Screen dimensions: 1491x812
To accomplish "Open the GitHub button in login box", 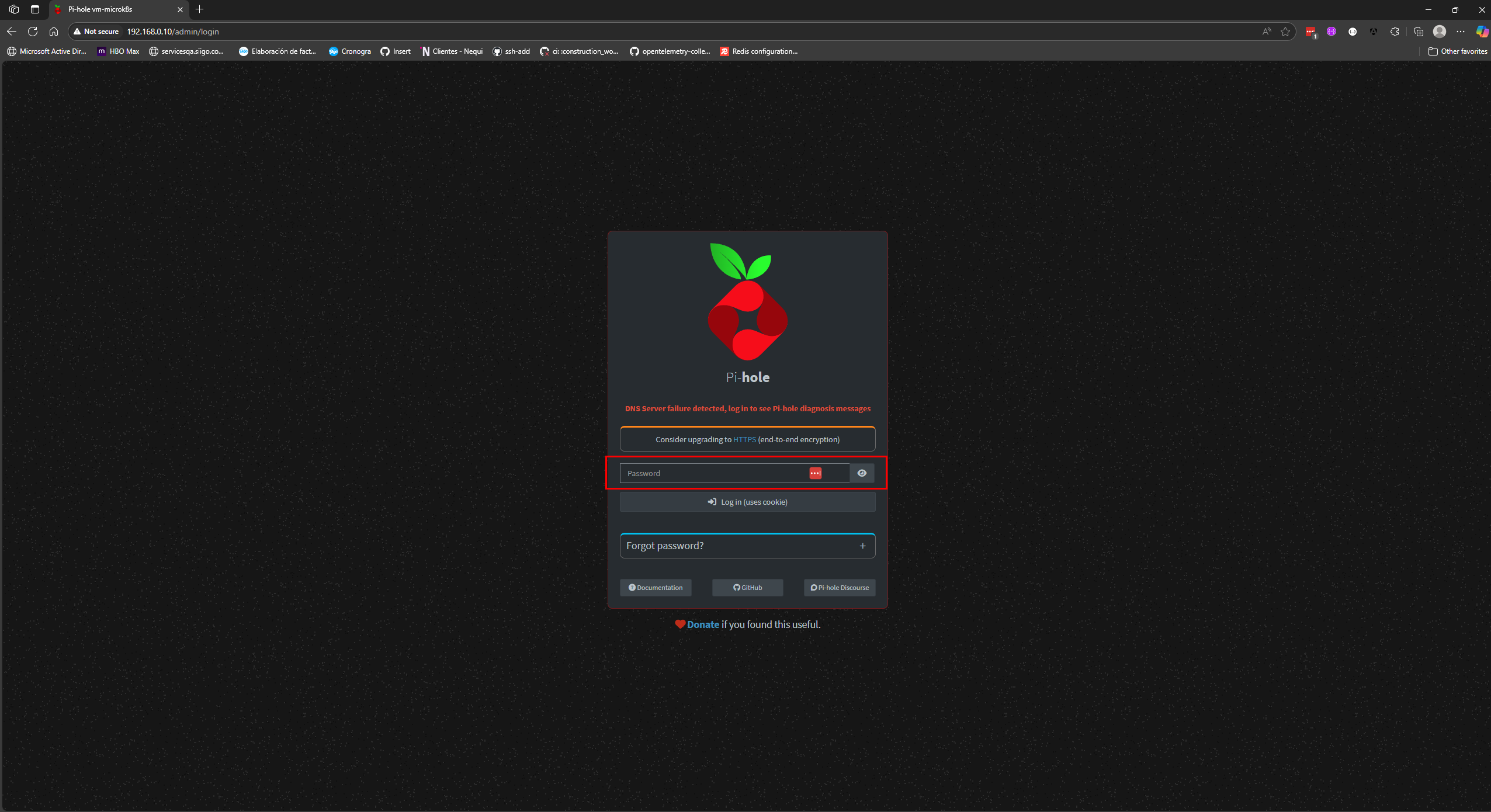I will [747, 588].
